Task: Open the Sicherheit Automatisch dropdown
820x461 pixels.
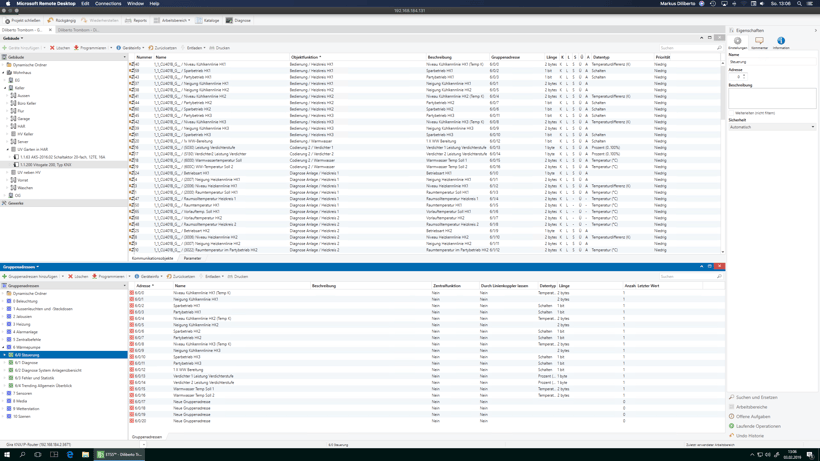Action: [x=771, y=127]
